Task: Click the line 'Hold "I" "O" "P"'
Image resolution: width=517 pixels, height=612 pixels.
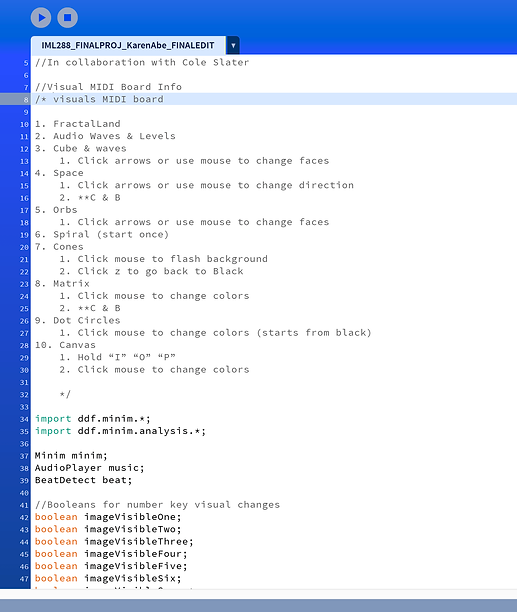Action: click(x=117, y=357)
